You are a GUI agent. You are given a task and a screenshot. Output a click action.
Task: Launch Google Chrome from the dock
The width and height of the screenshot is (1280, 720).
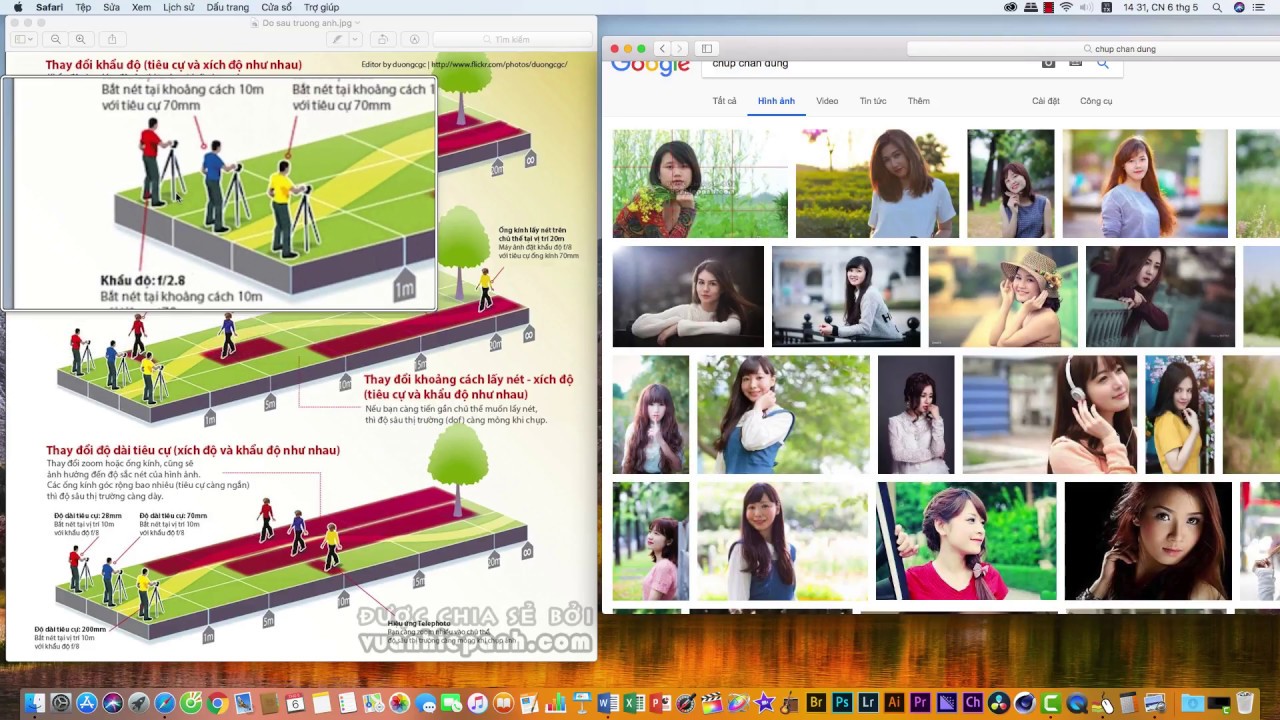217,703
